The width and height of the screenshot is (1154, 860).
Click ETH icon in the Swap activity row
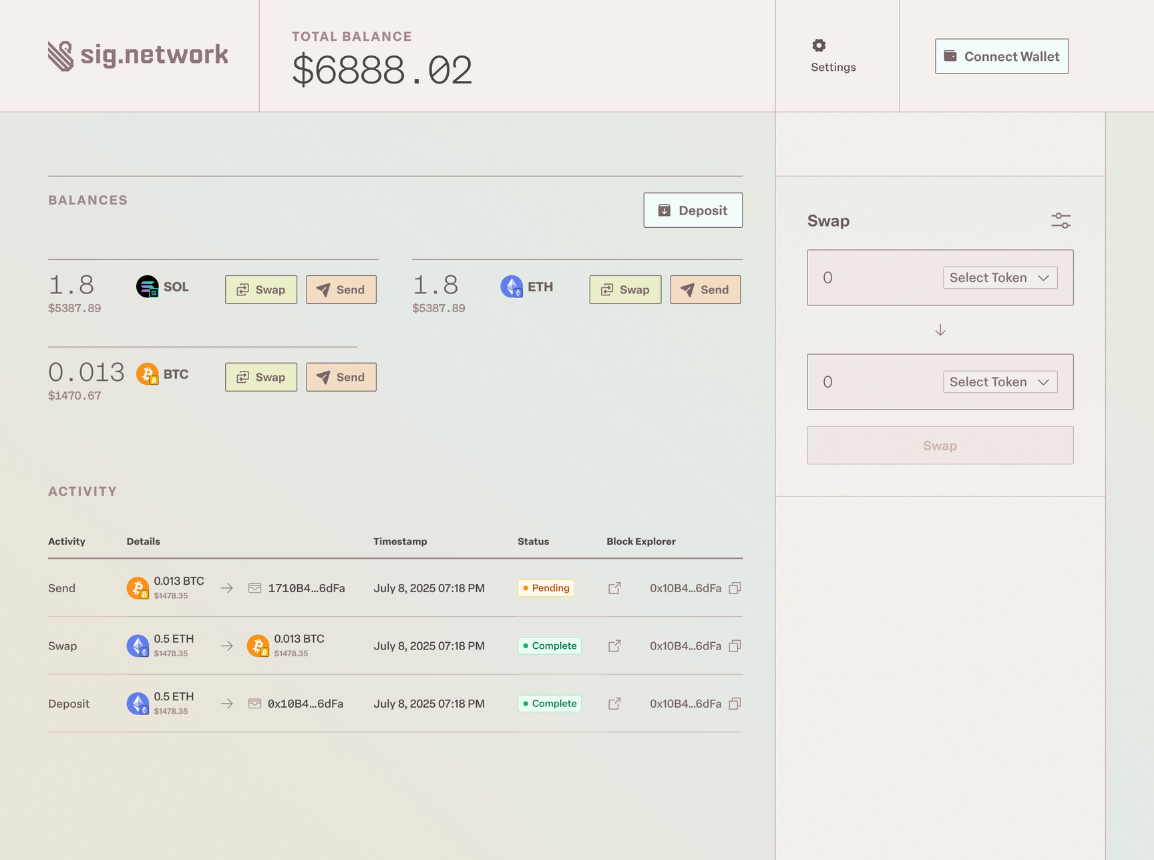pos(138,646)
